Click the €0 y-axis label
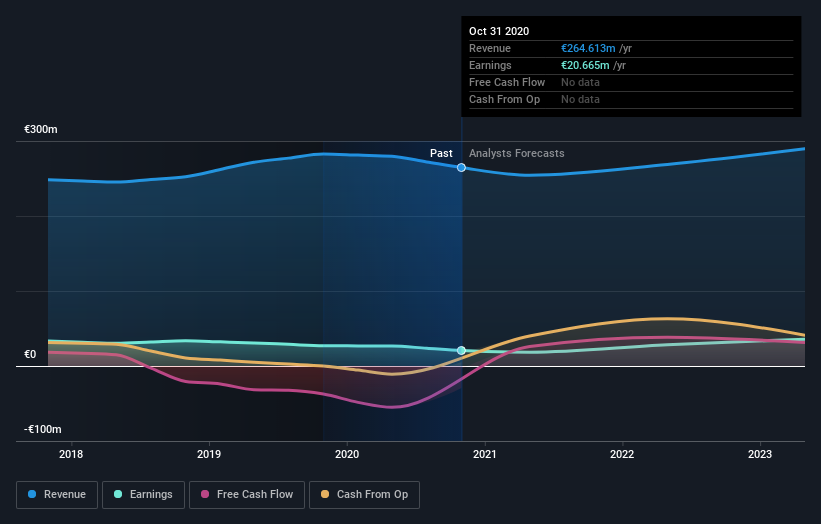 (x=30, y=354)
